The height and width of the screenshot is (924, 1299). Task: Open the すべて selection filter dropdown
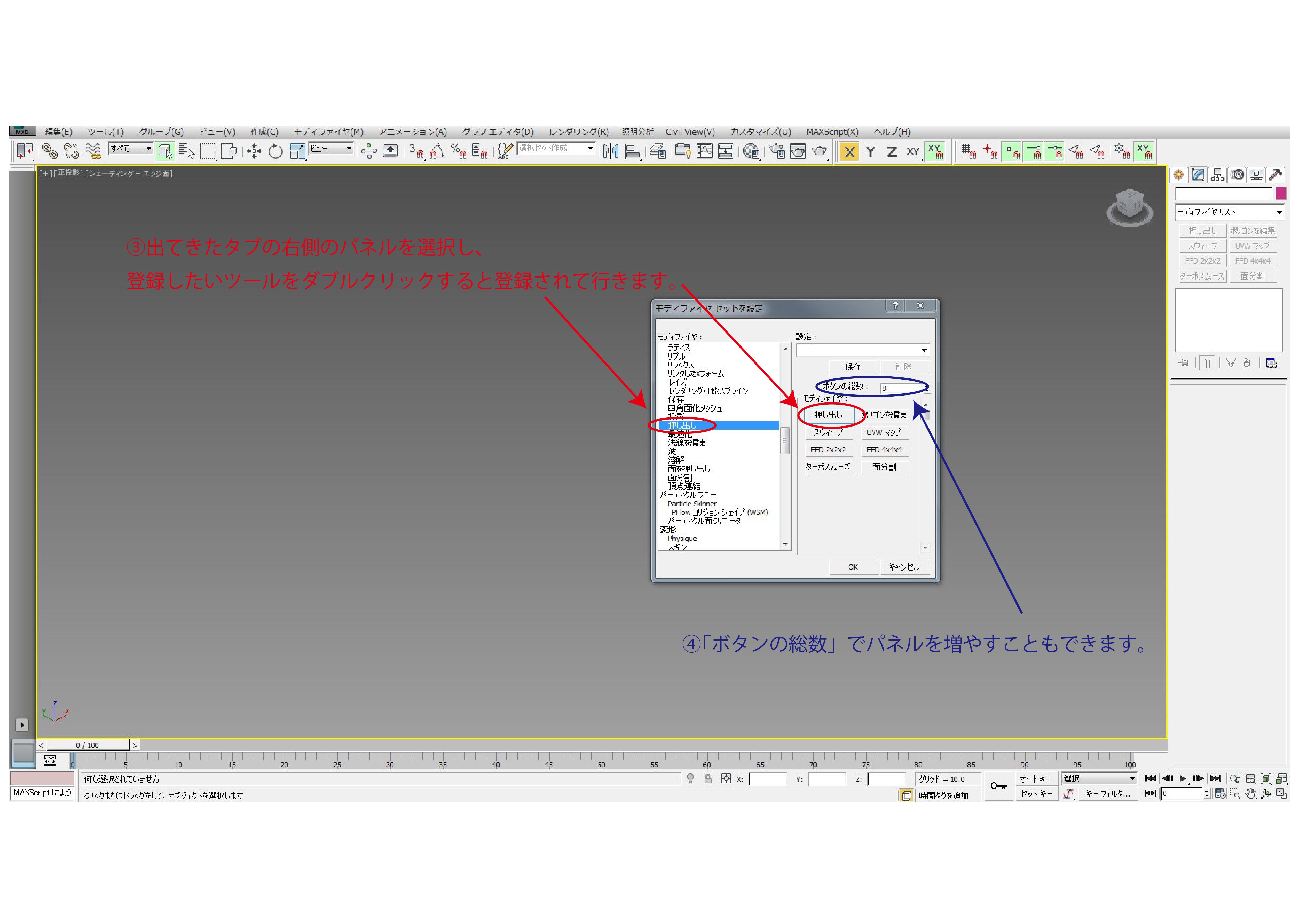131,149
